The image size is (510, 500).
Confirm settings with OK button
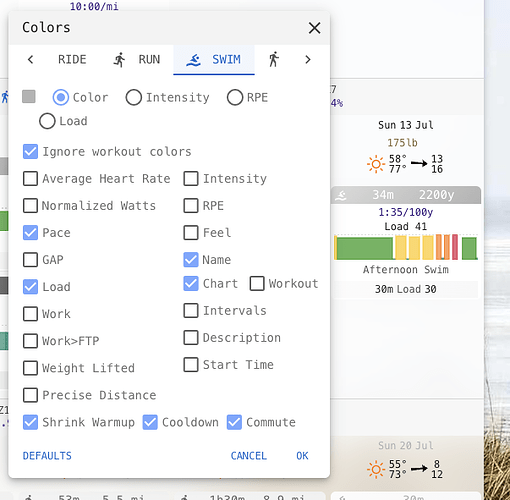click(x=302, y=456)
